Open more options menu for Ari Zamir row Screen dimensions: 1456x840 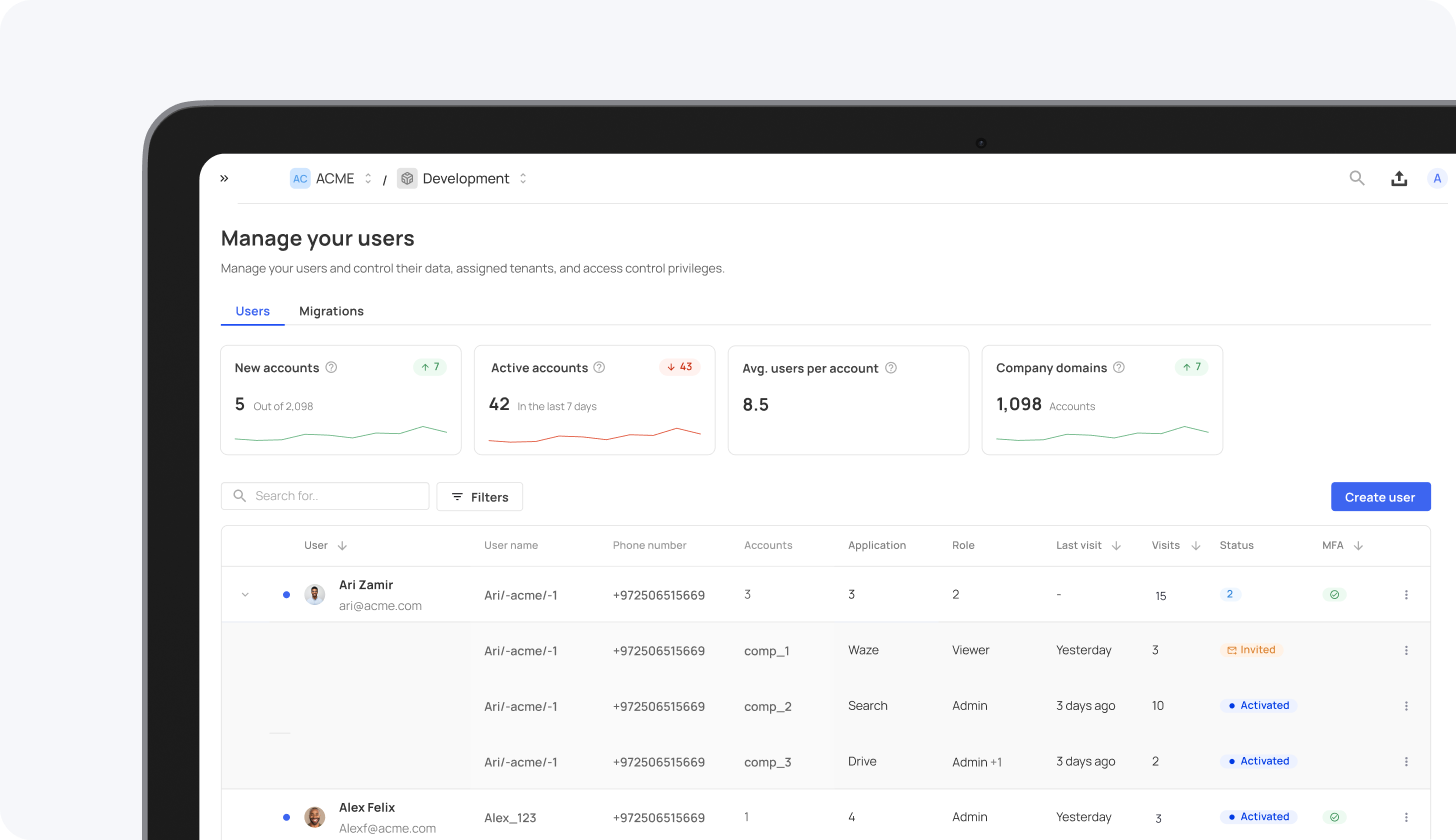1406,595
